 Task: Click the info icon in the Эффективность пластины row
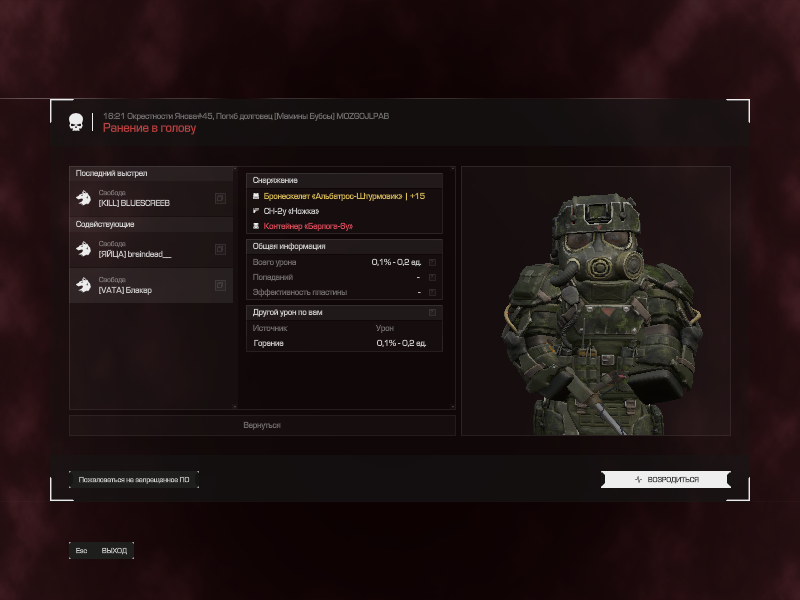coord(432,292)
